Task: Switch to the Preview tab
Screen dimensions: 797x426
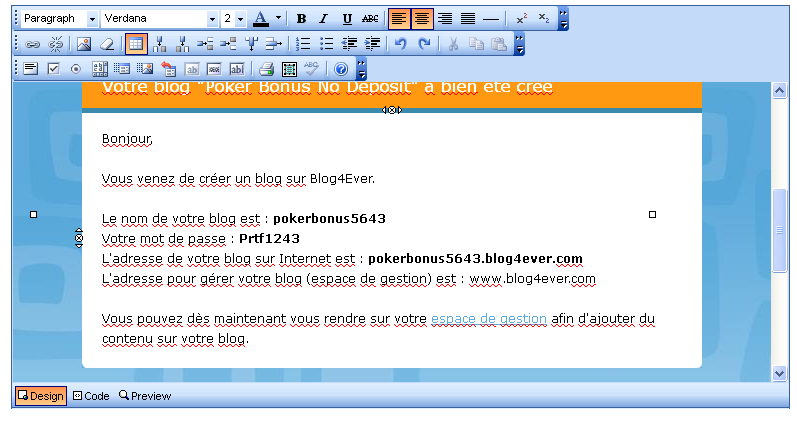Action: click(145, 396)
